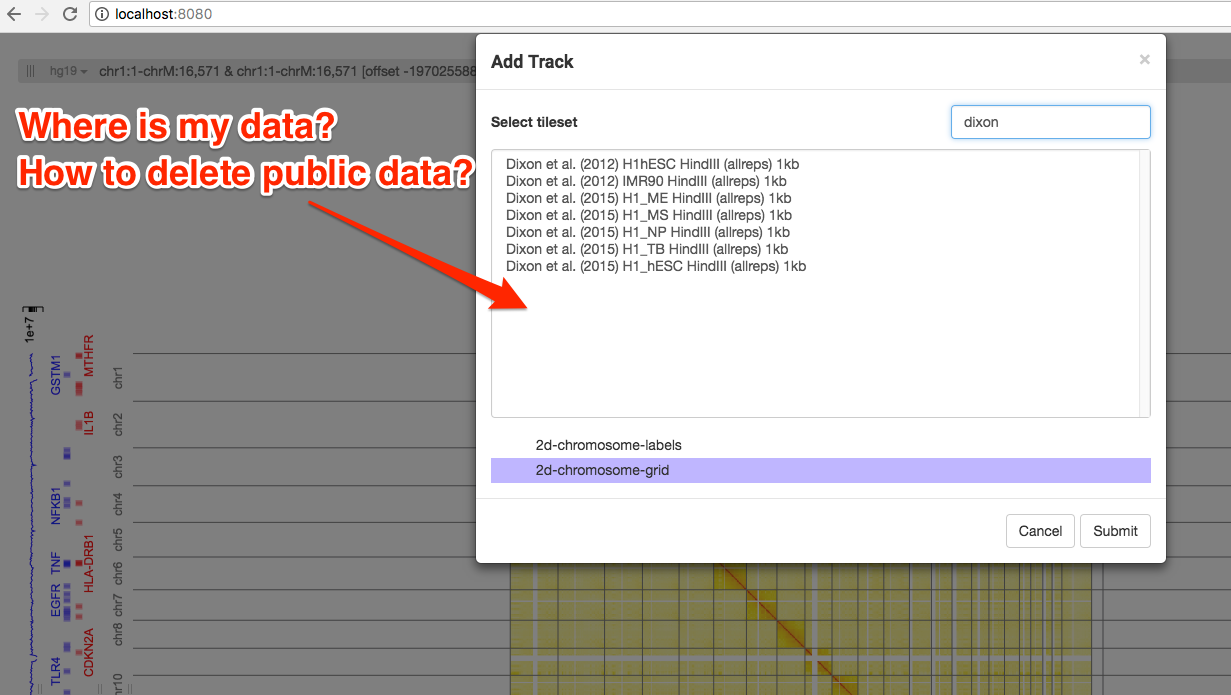Reload the page with the refresh icon

point(70,15)
